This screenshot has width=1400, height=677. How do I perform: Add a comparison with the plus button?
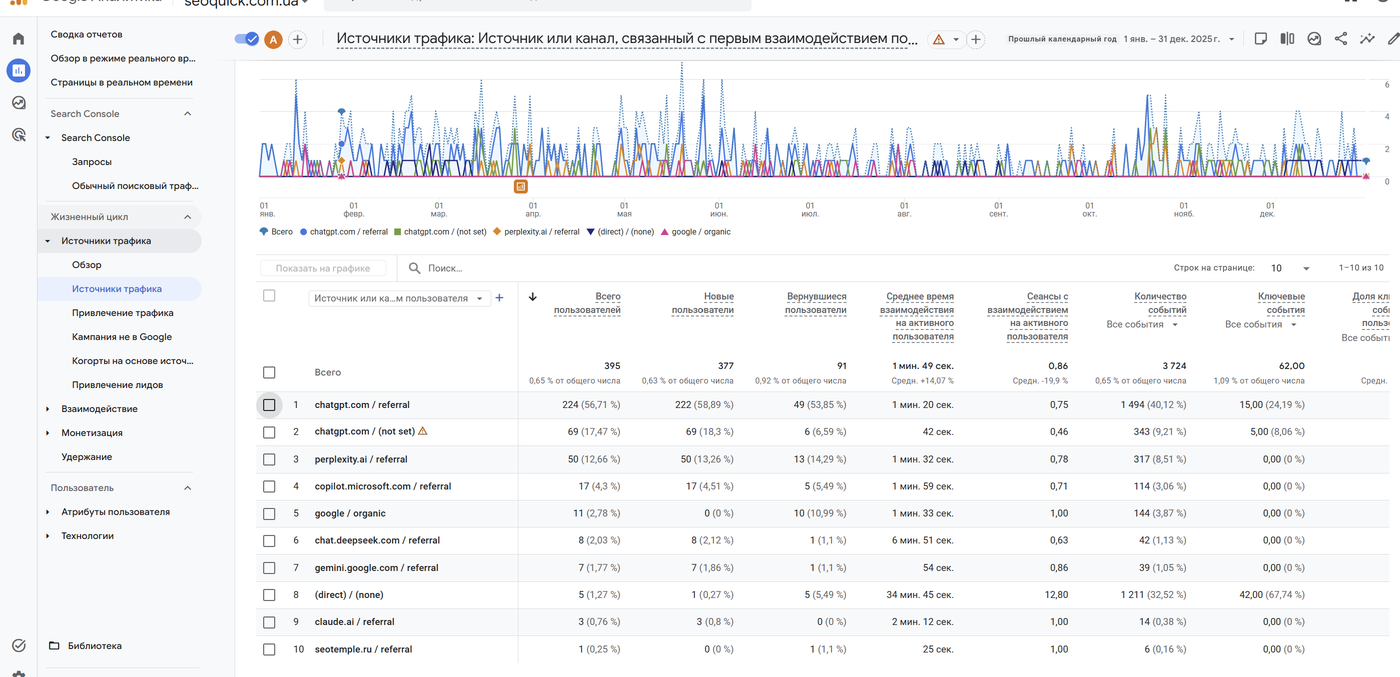click(298, 39)
